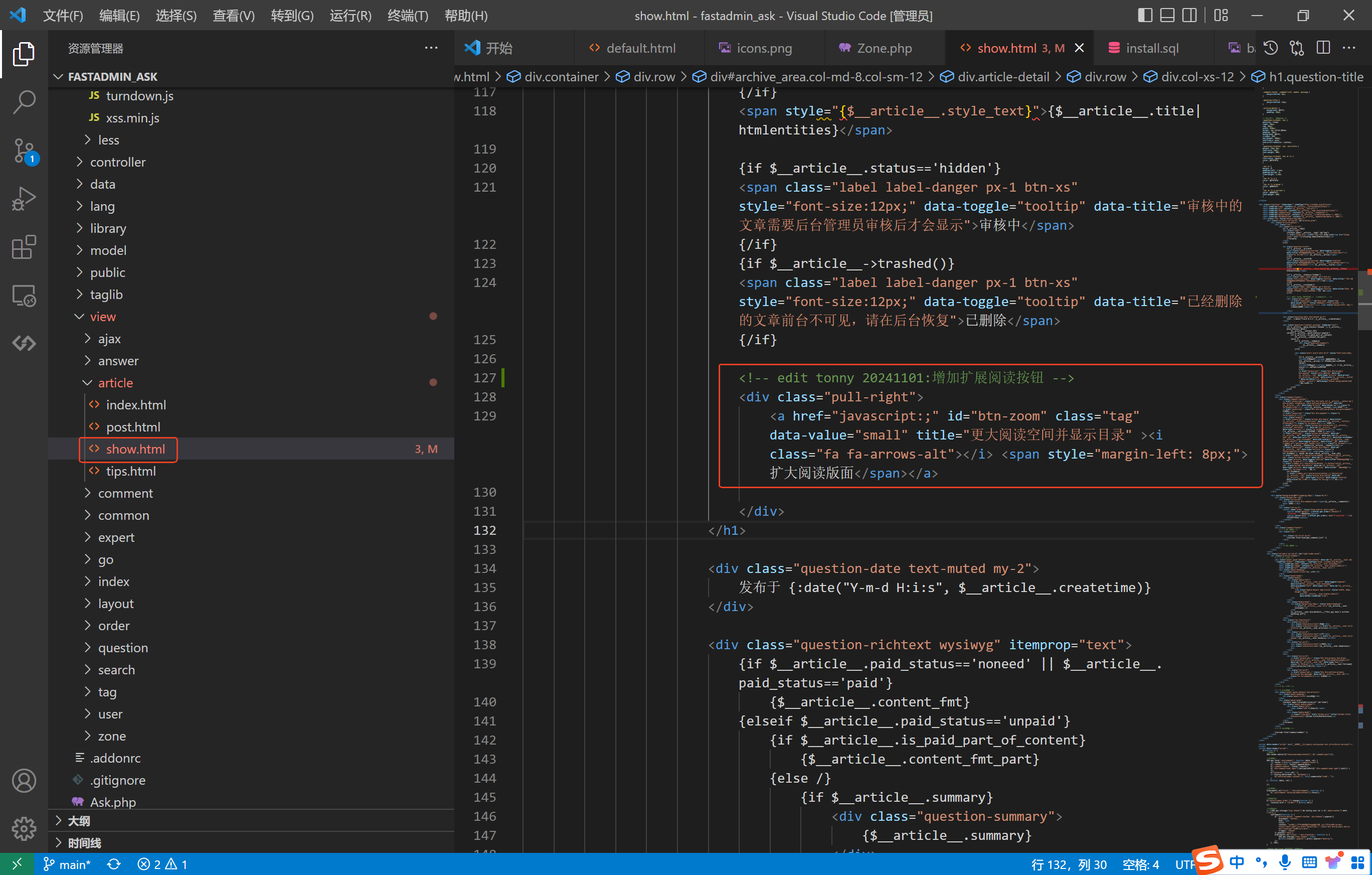Open the Manage gear icon
1372x875 pixels.
(24, 828)
